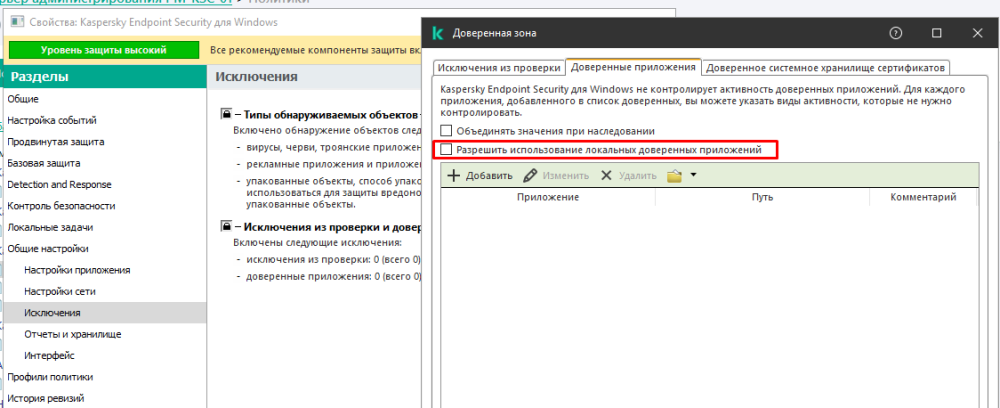Click the lock icon next to Типы обнаруживаемых объектов

click(226, 115)
